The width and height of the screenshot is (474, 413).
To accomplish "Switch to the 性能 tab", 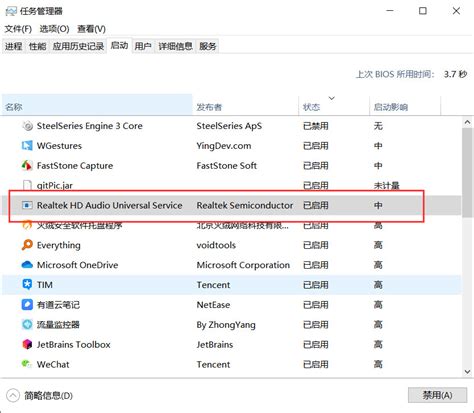I will click(x=37, y=46).
